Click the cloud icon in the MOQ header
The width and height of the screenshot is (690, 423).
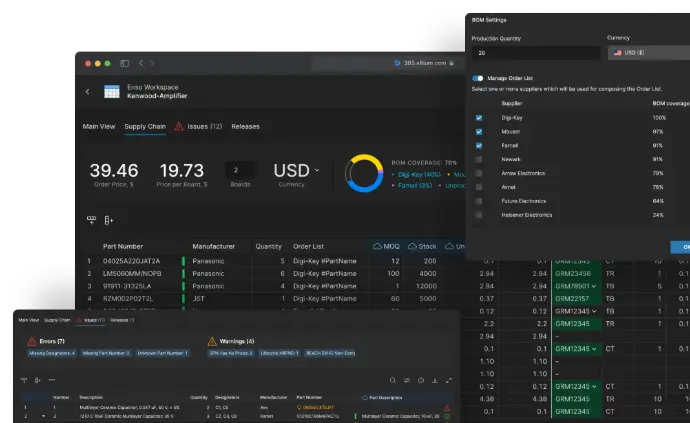tap(377, 246)
